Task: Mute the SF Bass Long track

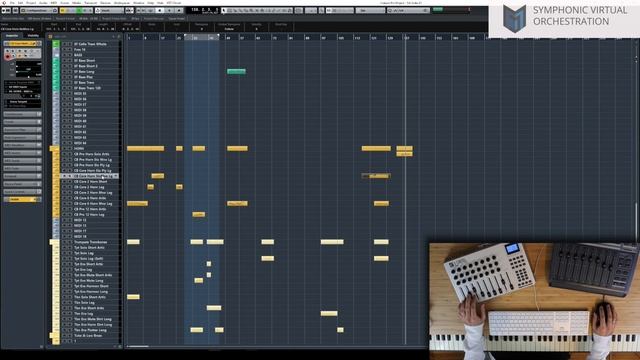Action: [x=64, y=71]
